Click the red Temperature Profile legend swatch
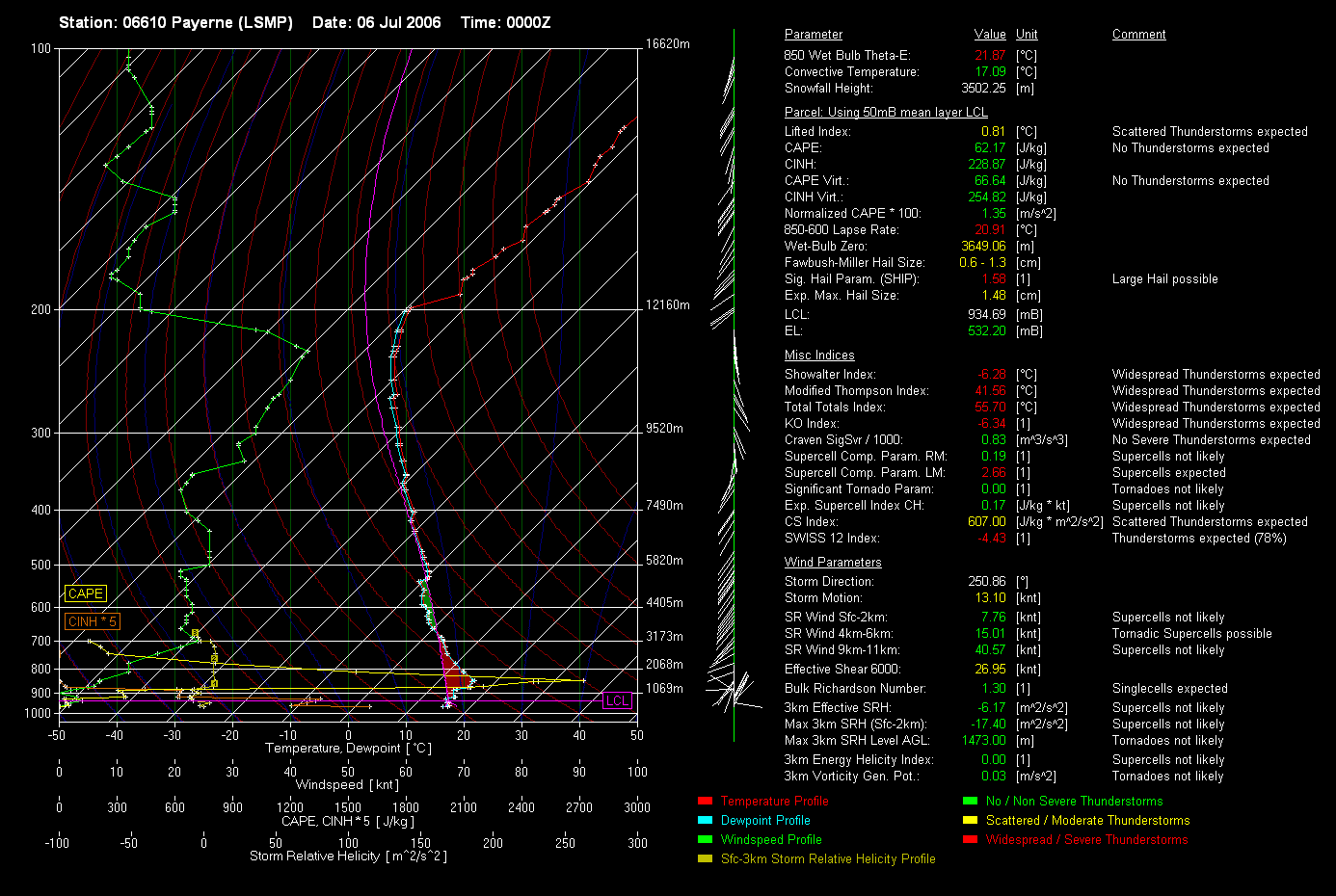This screenshot has height=896, width=1336. point(705,801)
